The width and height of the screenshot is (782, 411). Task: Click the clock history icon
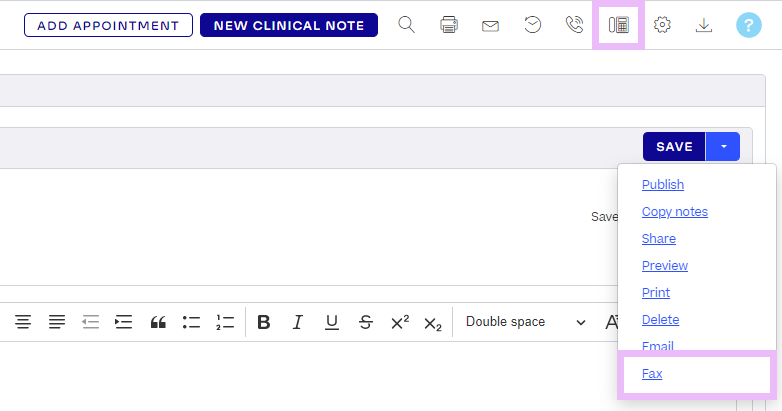(x=533, y=25)
